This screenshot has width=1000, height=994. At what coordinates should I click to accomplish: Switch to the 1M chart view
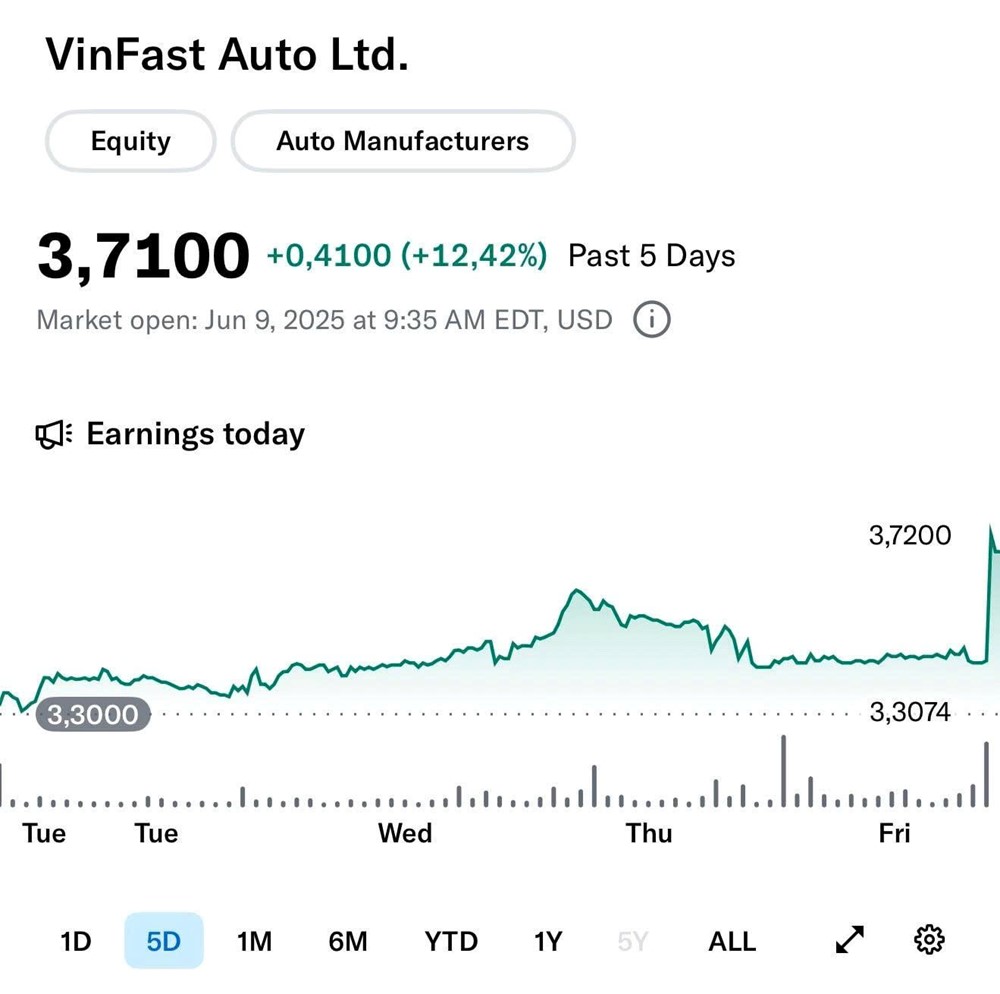coord(255,941)
